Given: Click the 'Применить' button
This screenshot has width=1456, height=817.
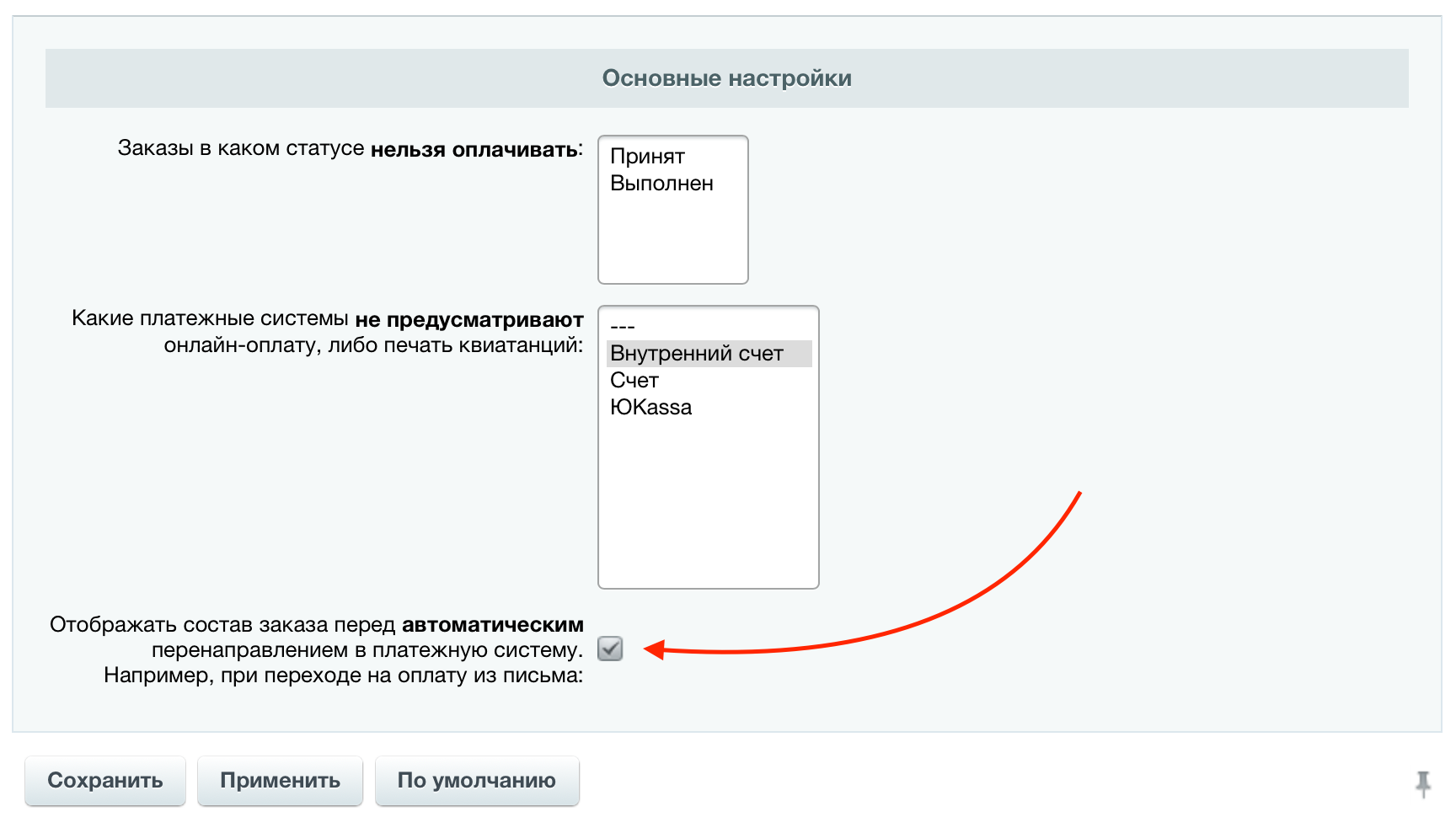Looking at the screenshot, I should tap(280, 781).
